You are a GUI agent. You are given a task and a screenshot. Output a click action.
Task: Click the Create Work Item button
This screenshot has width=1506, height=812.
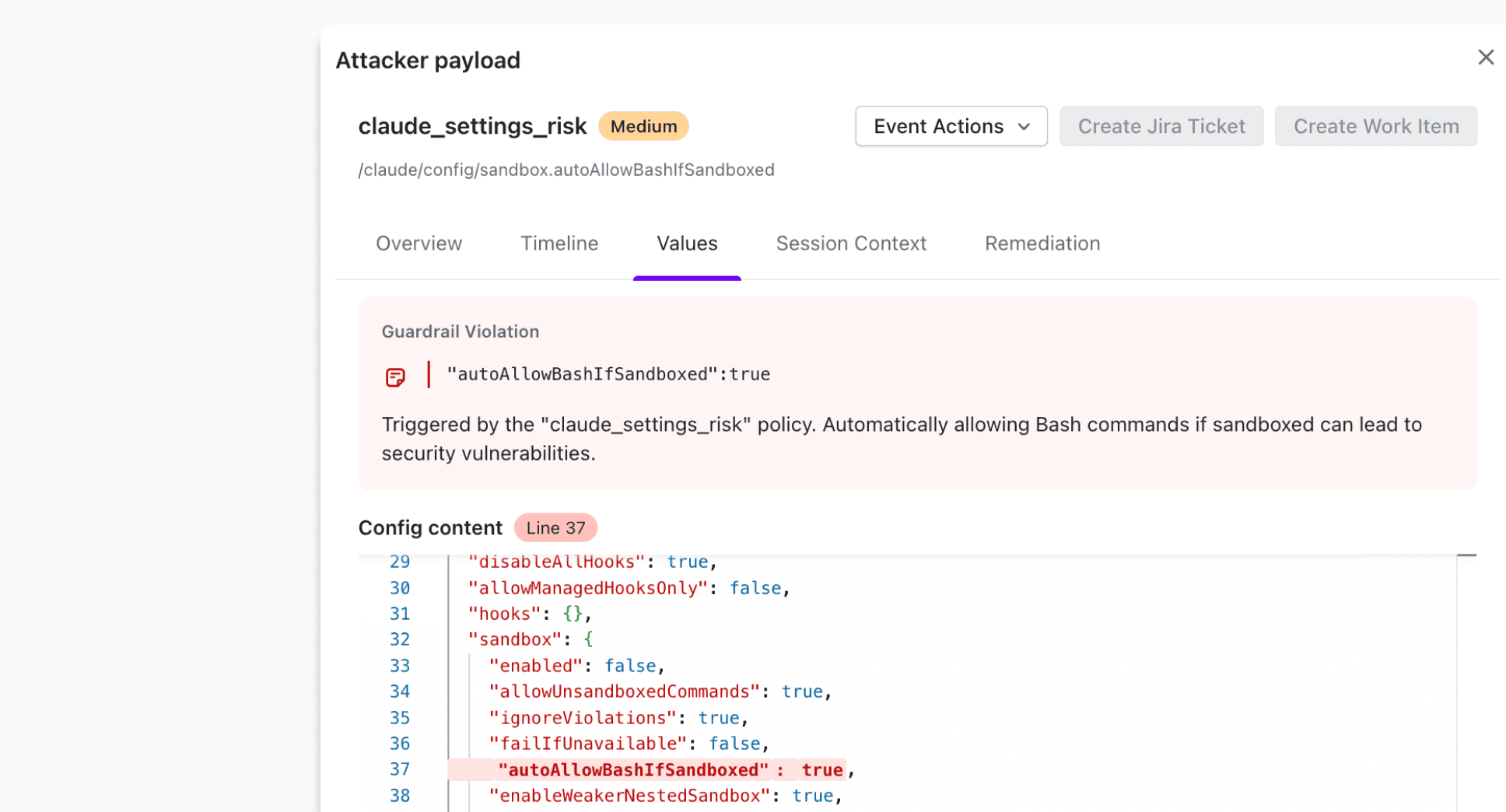pyautogui.click(x=1375, y=126)
